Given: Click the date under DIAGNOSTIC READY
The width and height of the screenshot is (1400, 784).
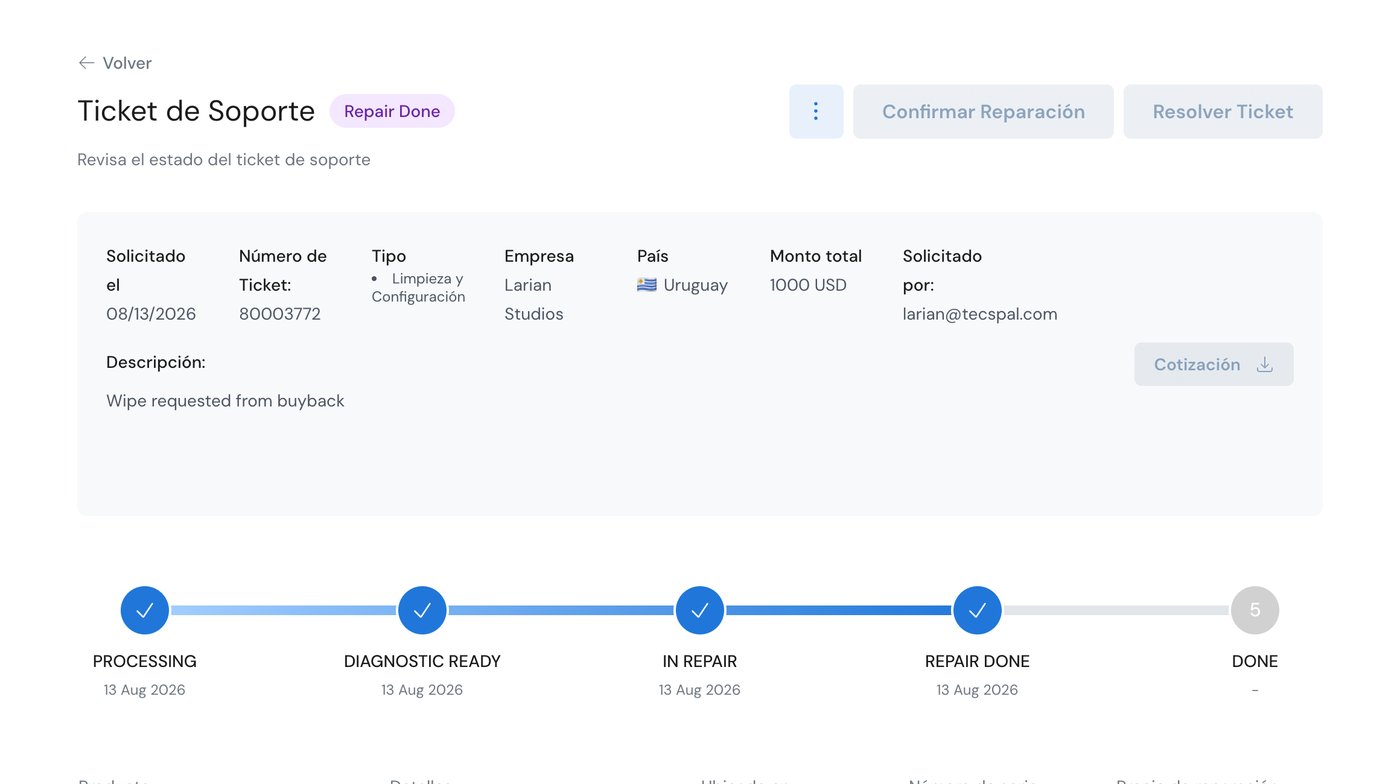Looking at the screenshot, I should [x=422, y=690].
